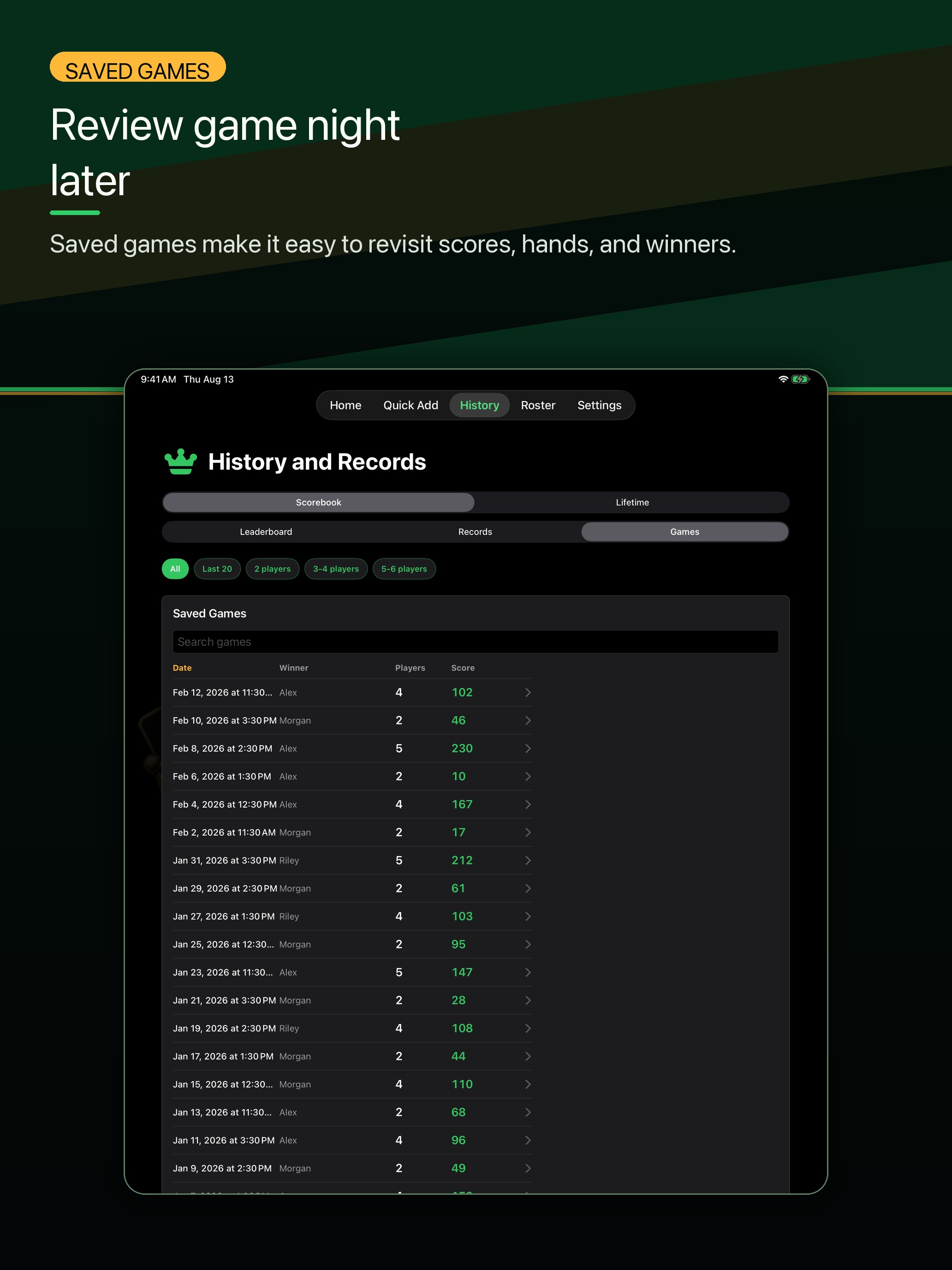This screenshot has width=952, height=1270.
Task: Sort by the Winner column header
Action: pyautogui.click(x=293, y=668)
